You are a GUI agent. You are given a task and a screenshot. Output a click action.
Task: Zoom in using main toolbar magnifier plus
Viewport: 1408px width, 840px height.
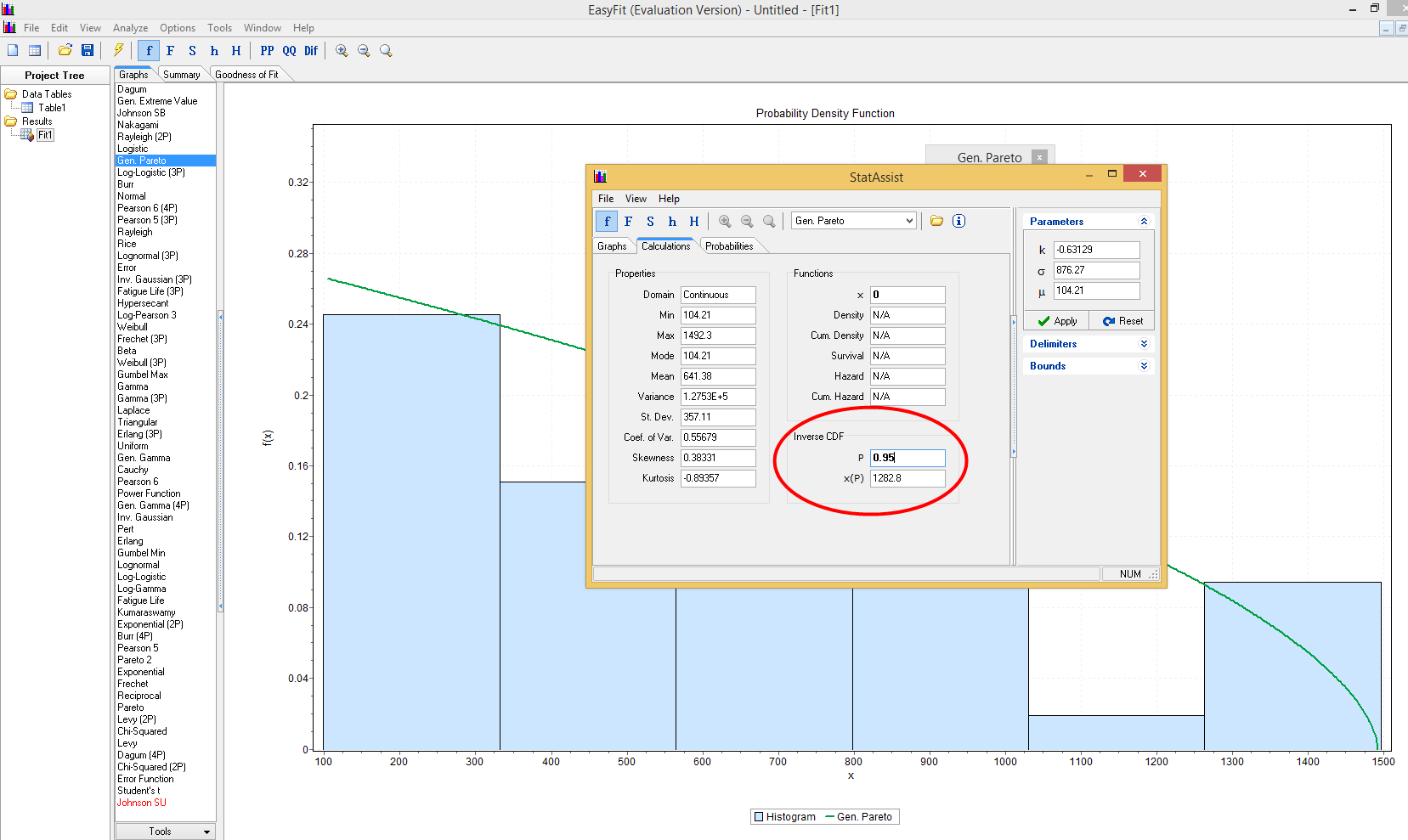[x=342, y=51]
